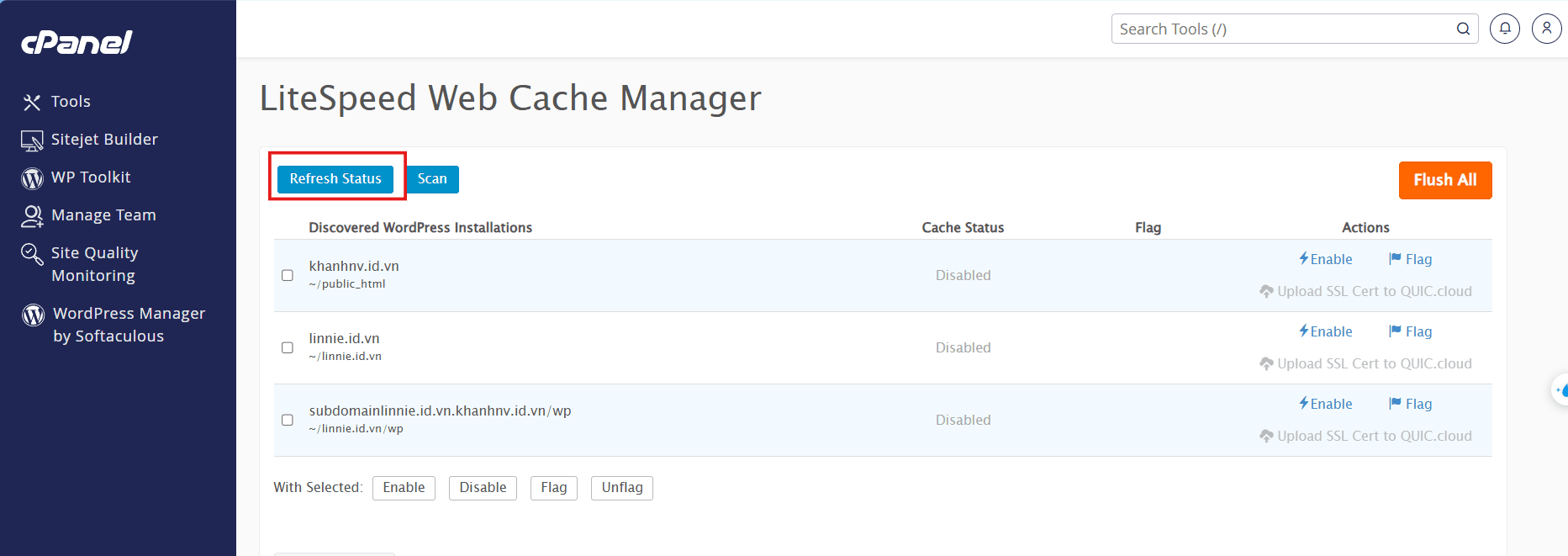The height and width of the screenshot is (556, 1568).
Task: Tick the subdomainlinnie.id.vn.khanhnv.id.vn/wp checkbox
Action: [x=288, y=420]
